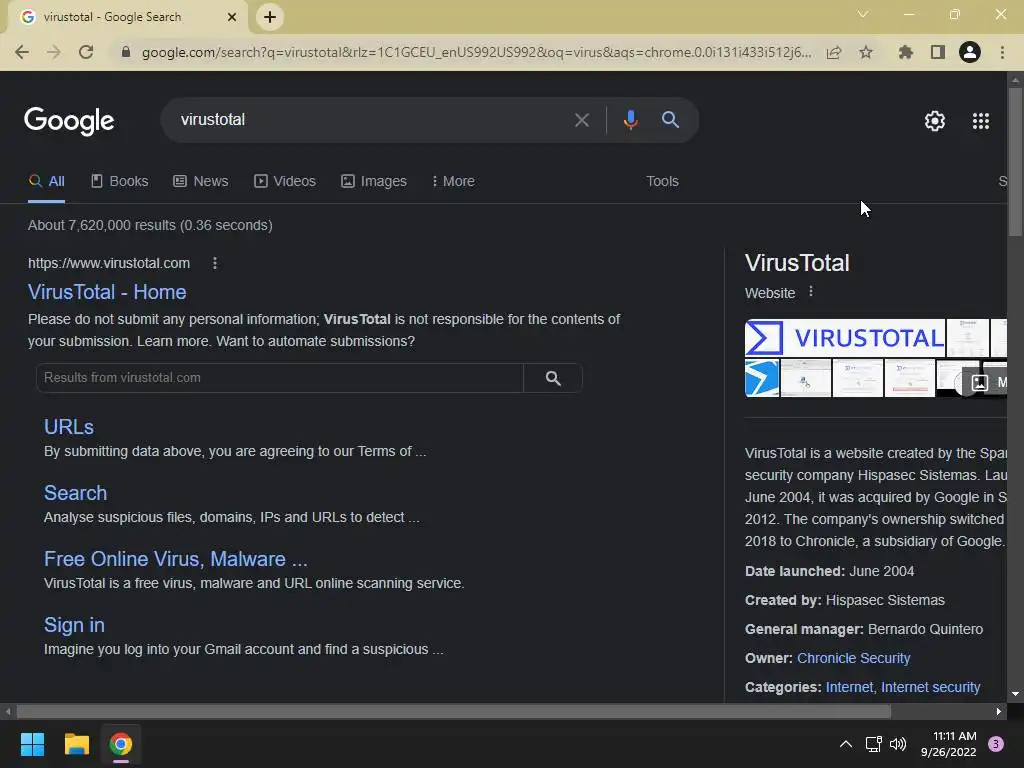Image resolution: width=1024 pixels, height=768 pixels.
Task: Click the blue arrow logo thumbnail
Action: [x=762, y=378]
